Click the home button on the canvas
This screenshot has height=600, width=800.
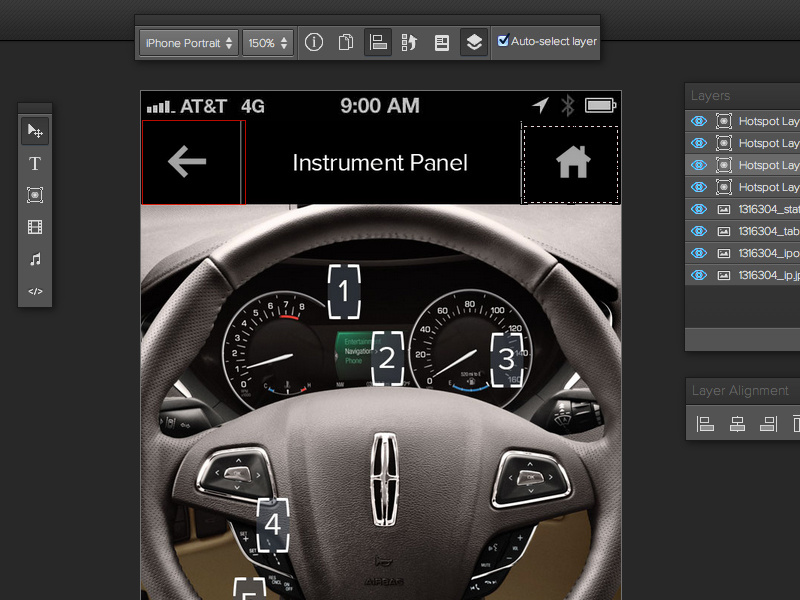pos(572,163)
